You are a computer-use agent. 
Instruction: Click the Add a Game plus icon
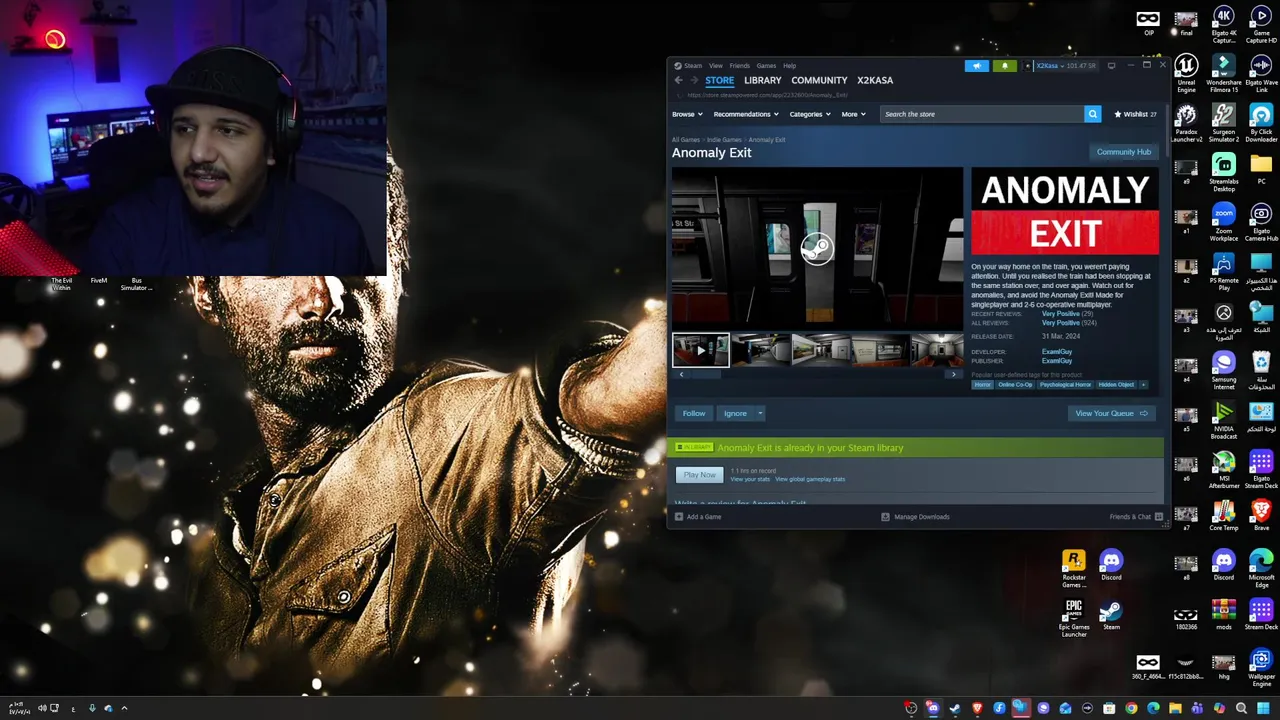[x=678, y=517]
